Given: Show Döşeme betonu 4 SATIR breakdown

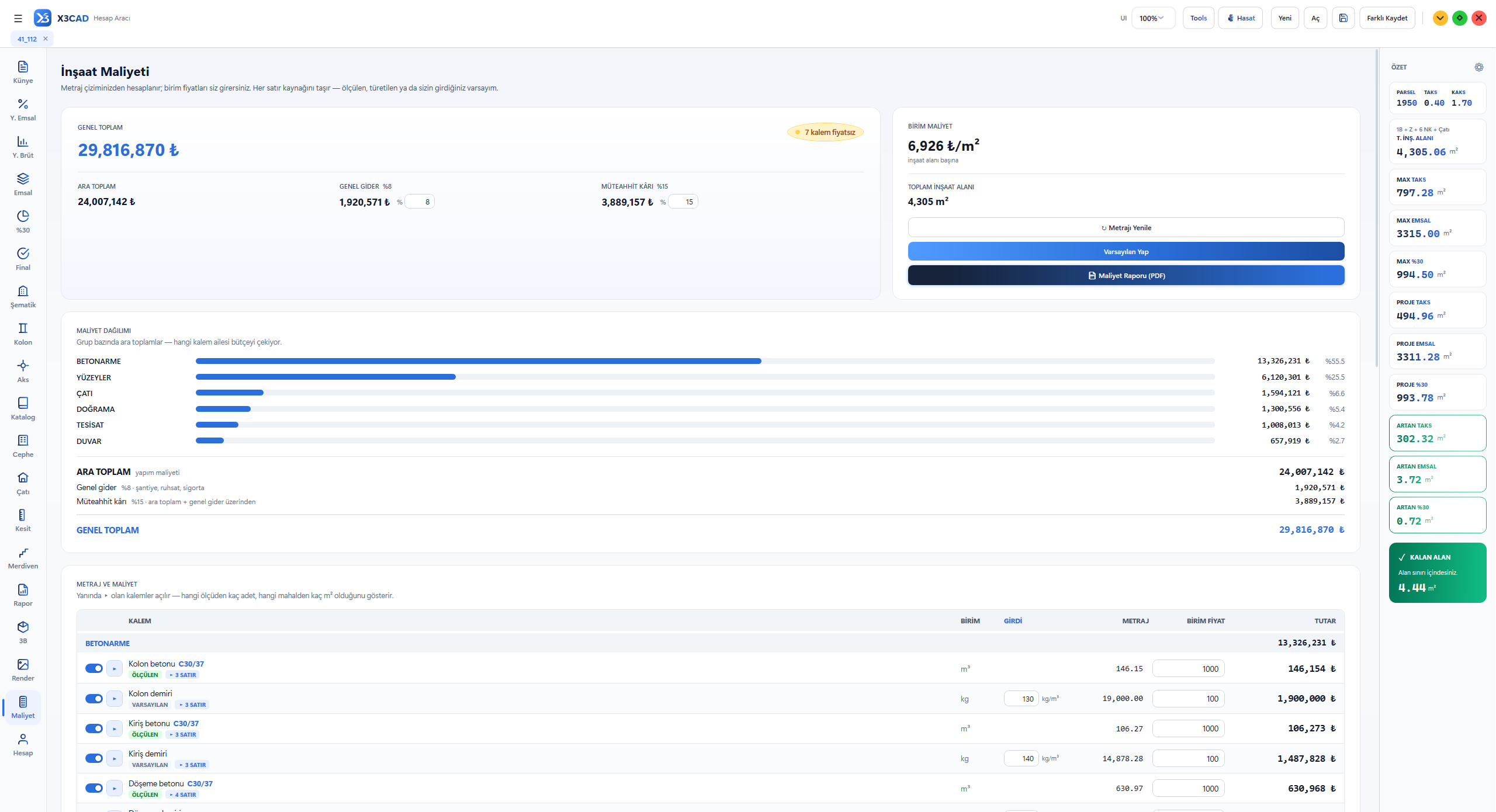Looking at the screenshot, I should (183, 794).
